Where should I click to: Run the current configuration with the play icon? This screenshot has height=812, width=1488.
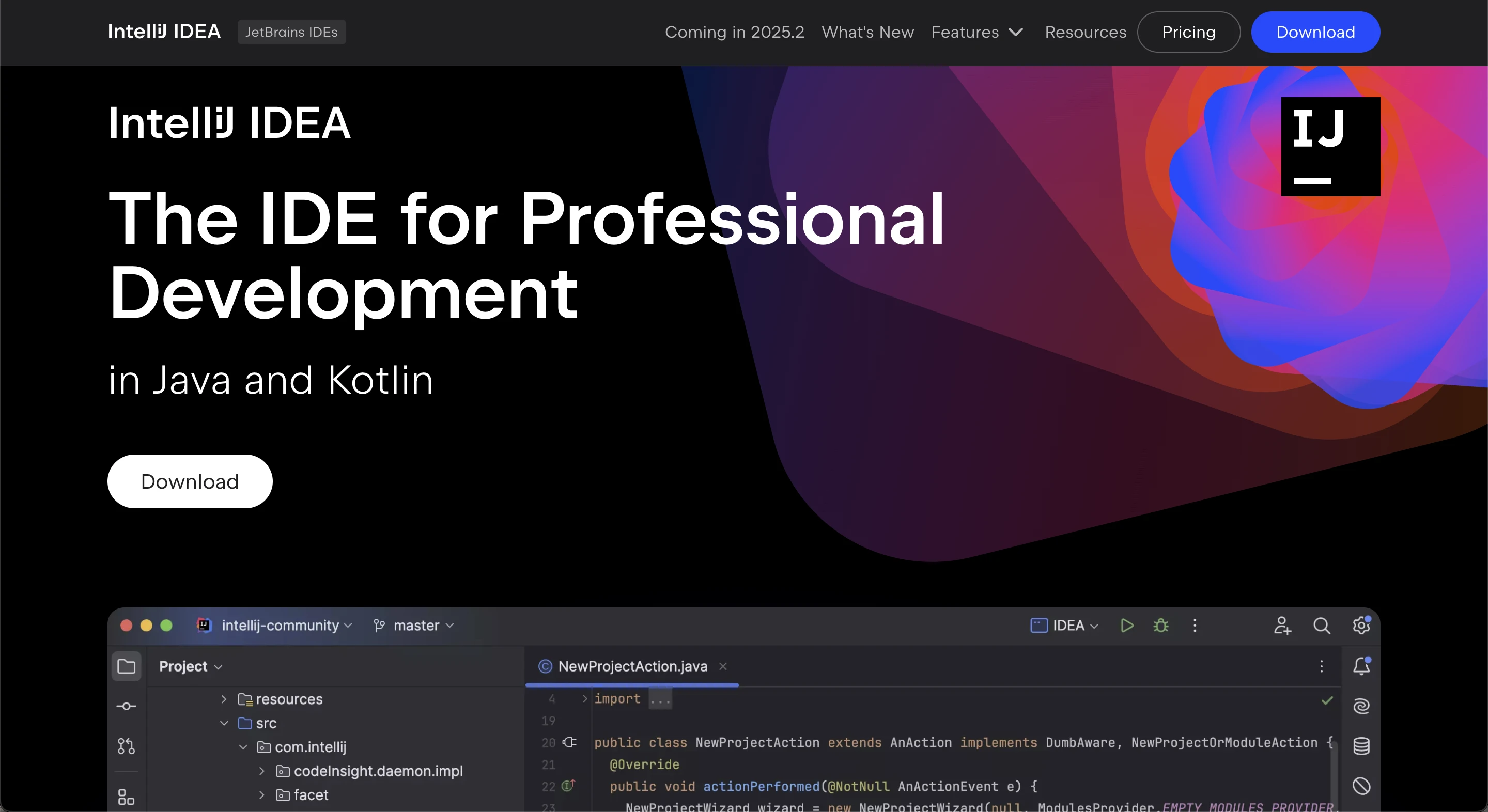pyautogui.click(x=1126, y=626)
